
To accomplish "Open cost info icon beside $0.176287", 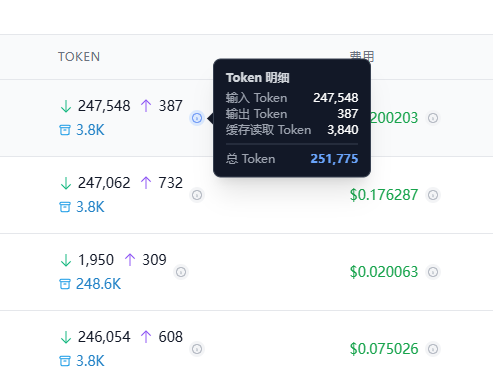I will (433, 195).
